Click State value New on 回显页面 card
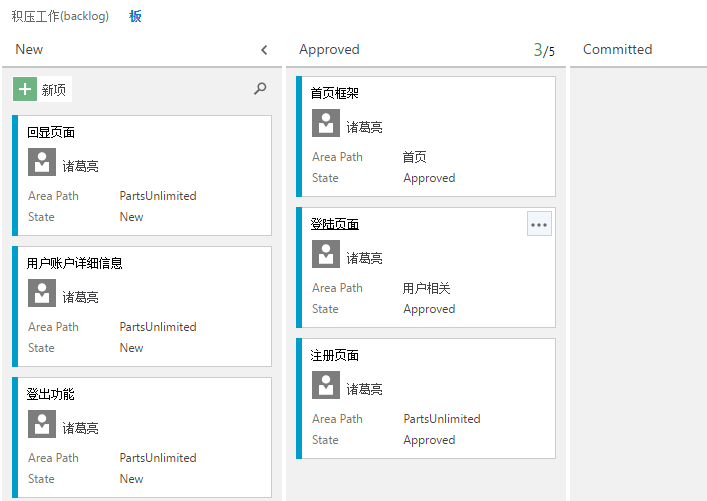This screenshot has width=707, height=501. coord(131,217)
